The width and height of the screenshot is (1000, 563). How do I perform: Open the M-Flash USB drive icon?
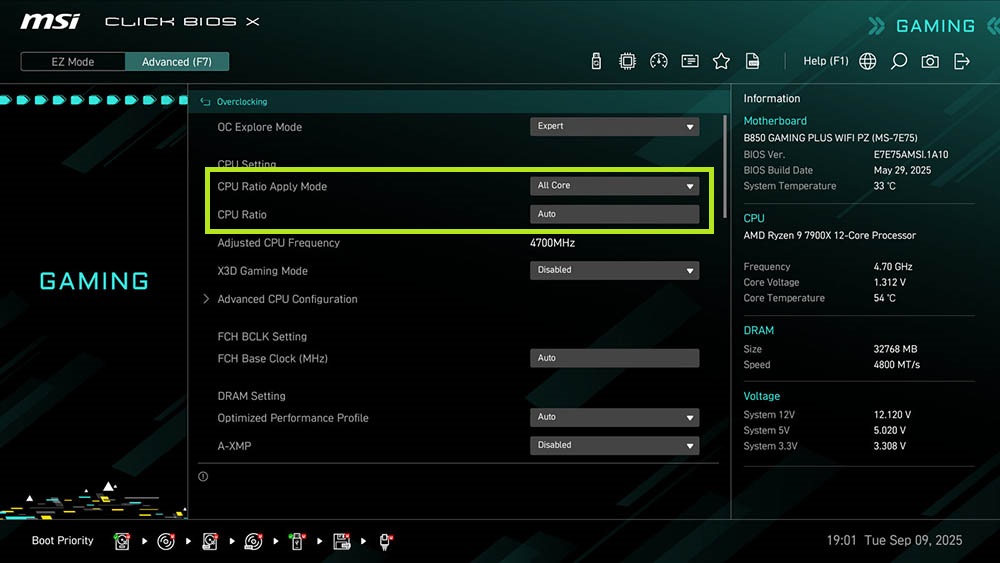click(596, 61)
